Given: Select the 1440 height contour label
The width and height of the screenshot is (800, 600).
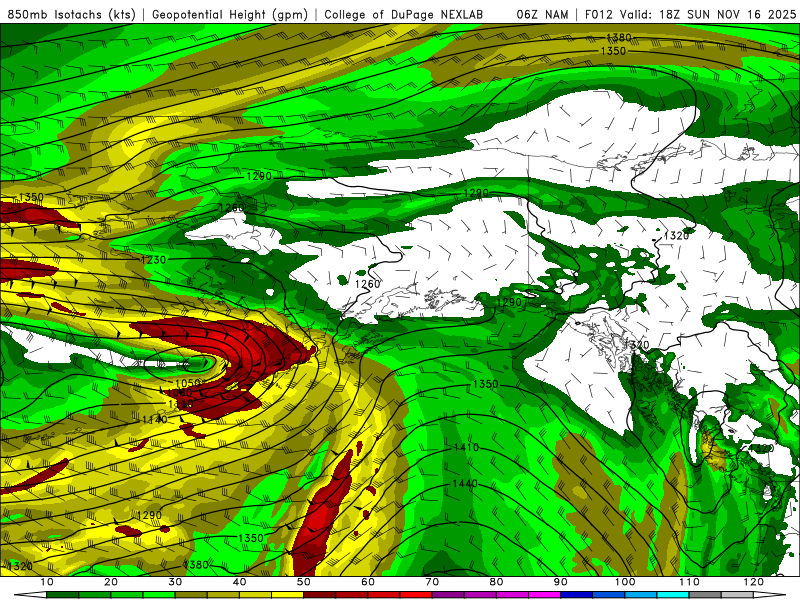Looking at the screenshot, I should [x=465, y=483].
